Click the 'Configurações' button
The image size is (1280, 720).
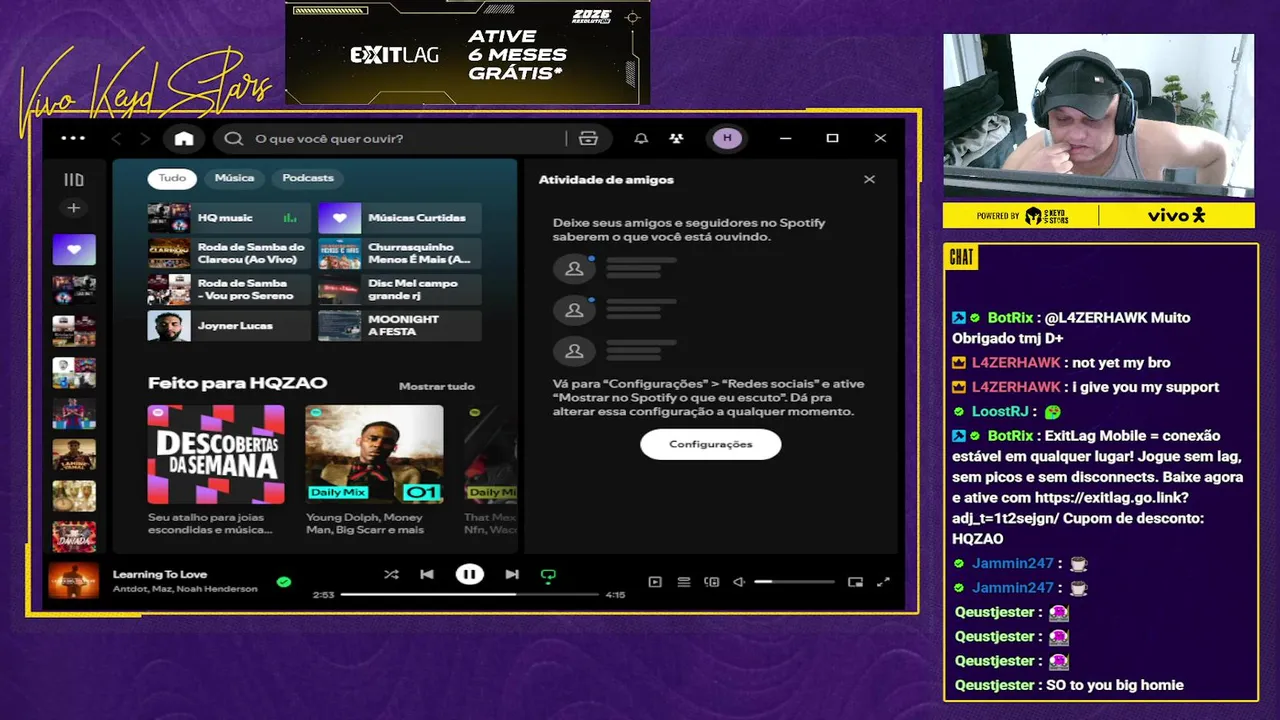[x=710, y=444]
